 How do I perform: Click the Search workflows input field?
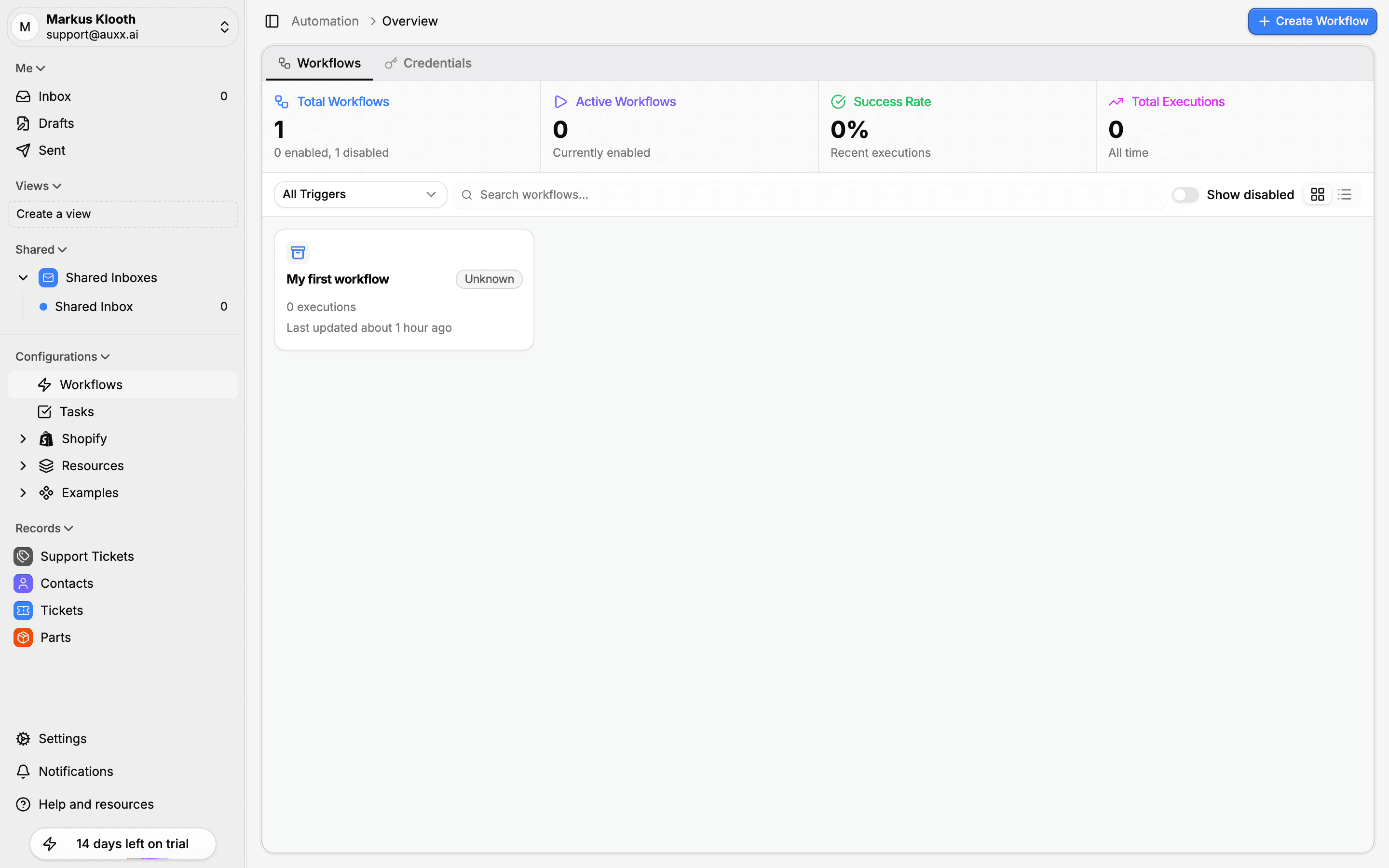809,195
